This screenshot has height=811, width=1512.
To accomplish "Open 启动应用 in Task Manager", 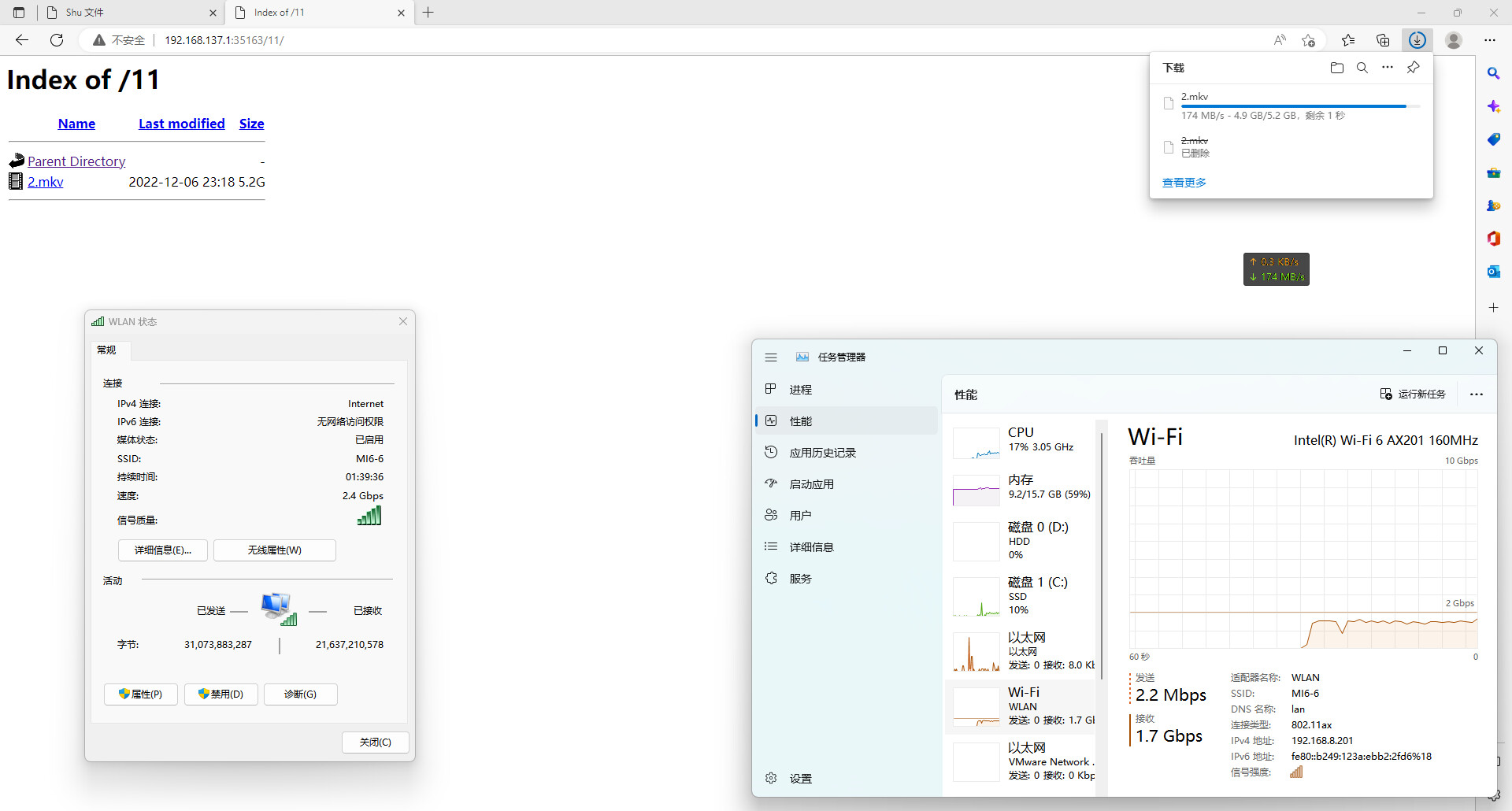I will click(x=847, y=484).
